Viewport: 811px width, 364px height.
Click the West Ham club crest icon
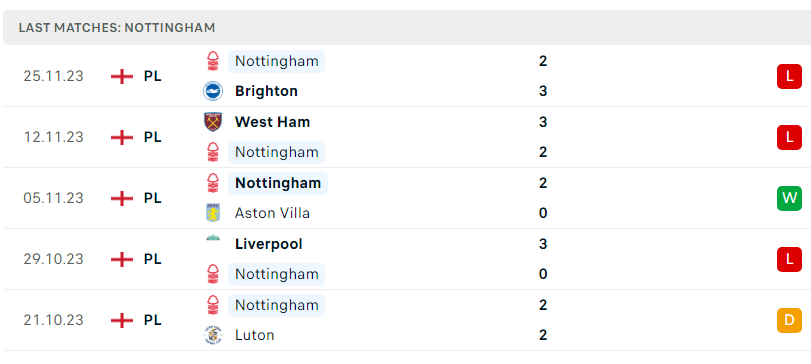coord(213,122)
